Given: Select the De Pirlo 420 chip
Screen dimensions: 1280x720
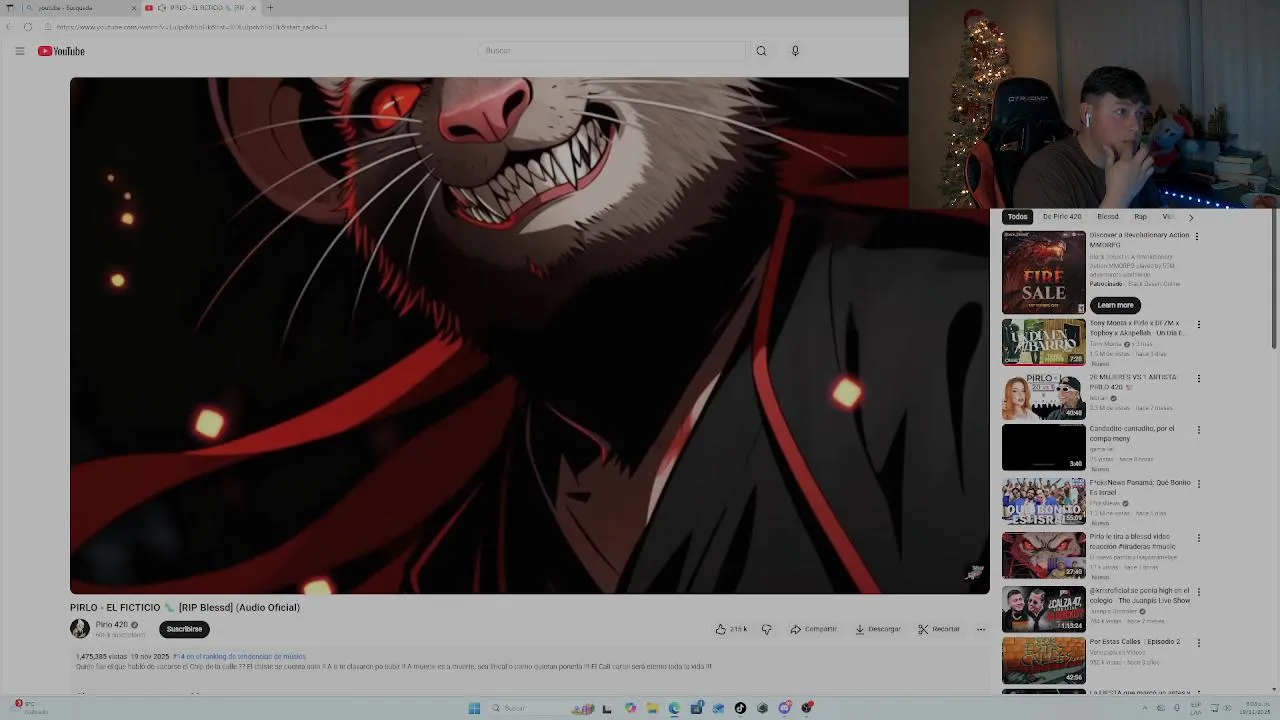Looking at the screenshot, I should point(1062,217).
